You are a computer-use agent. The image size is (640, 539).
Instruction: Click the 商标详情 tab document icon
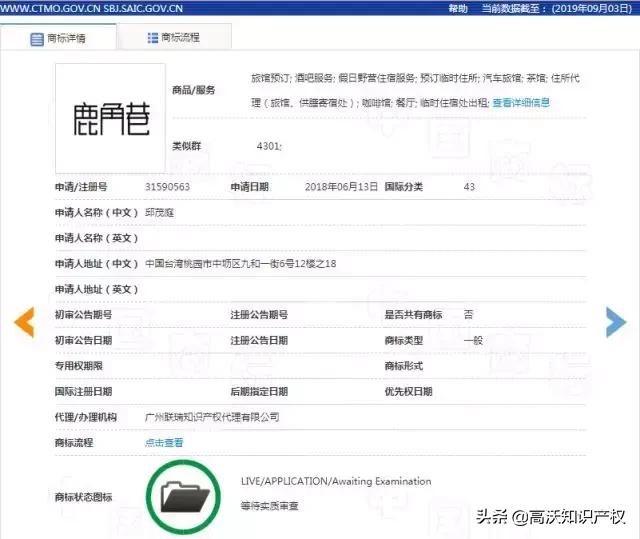pyautogui.click(x=37, y=39)
